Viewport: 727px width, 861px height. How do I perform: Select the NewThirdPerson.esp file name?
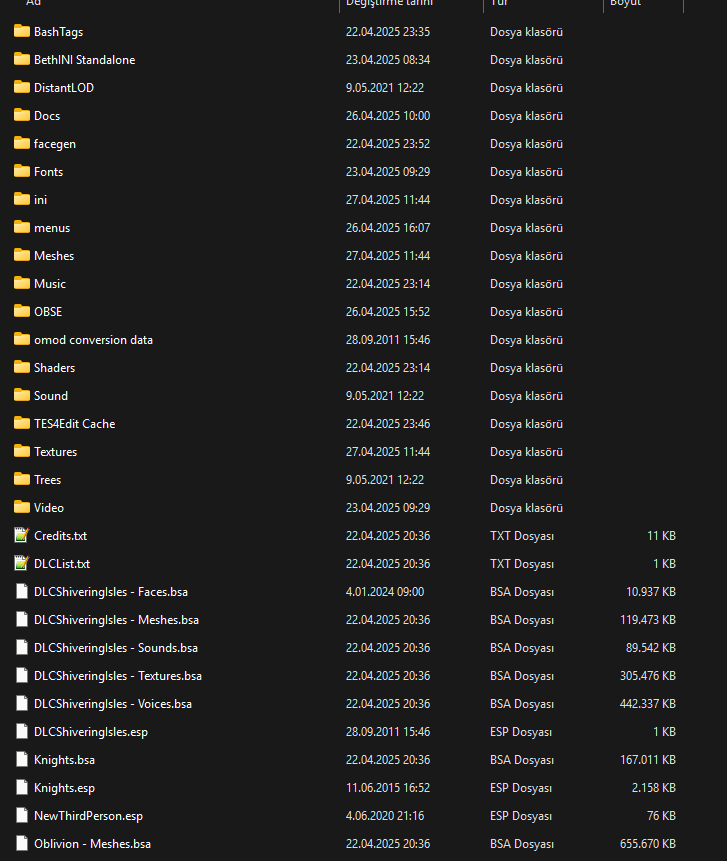[88, 816]
